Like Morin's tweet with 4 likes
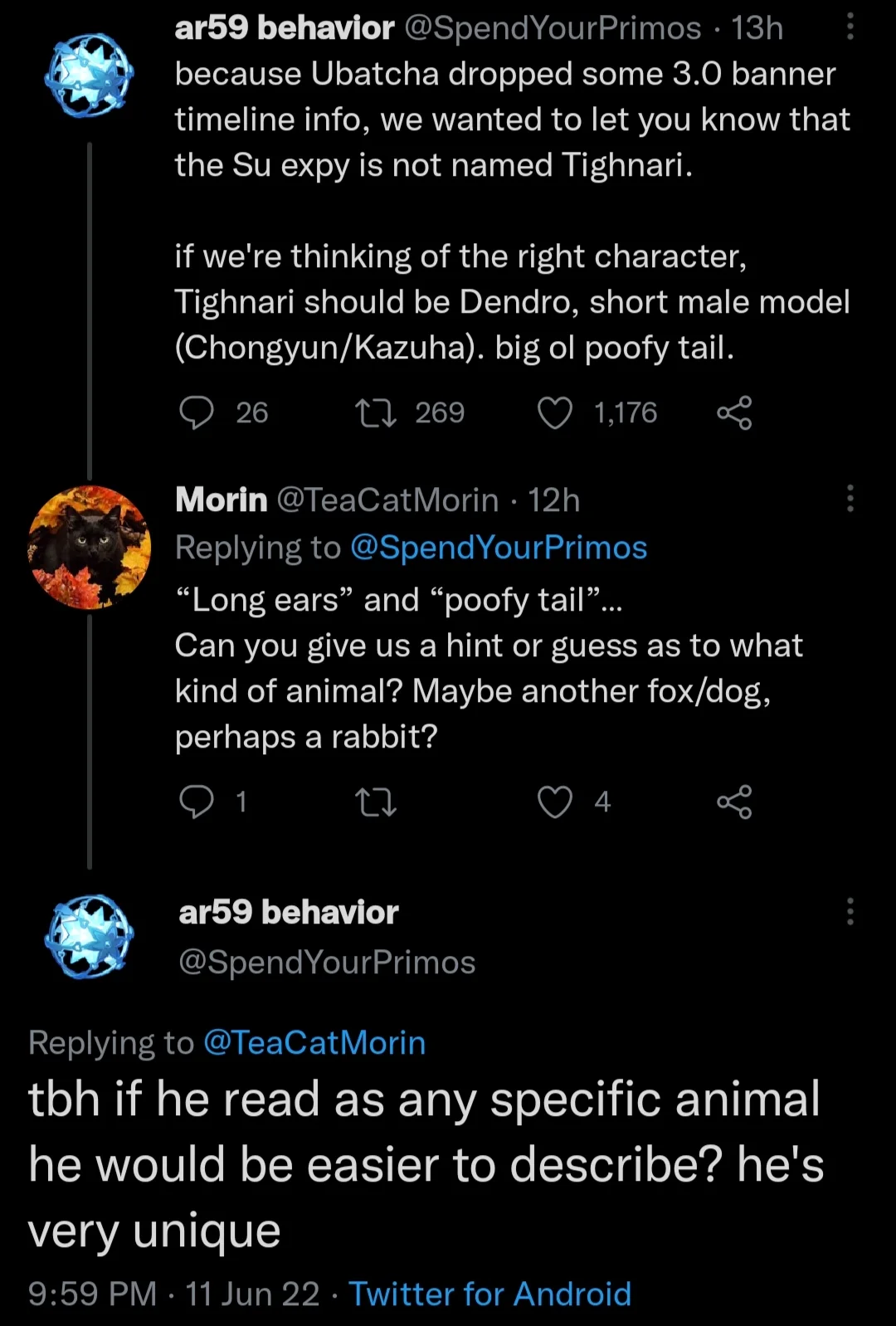896x1326 pixels. 555,802
